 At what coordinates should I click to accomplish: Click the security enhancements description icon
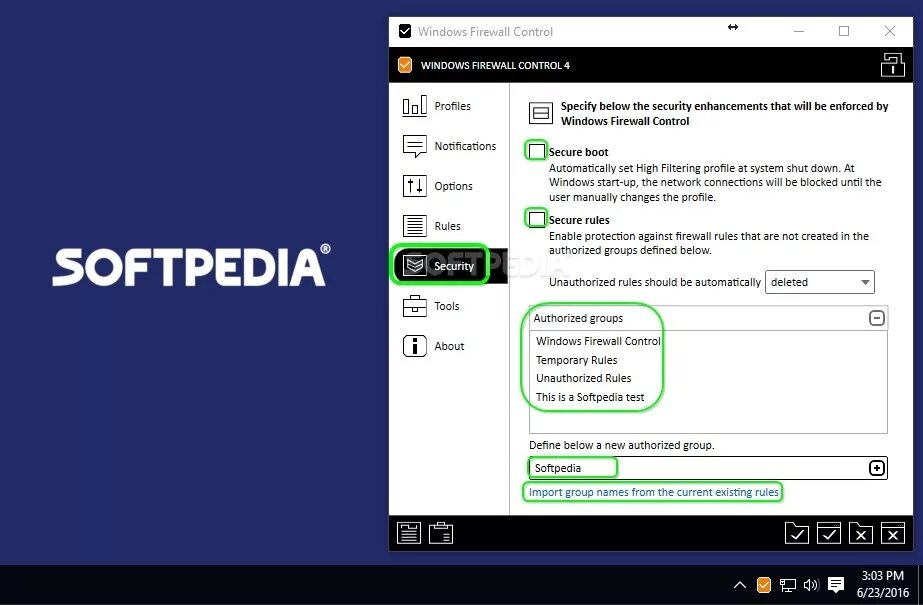(540, 113)
